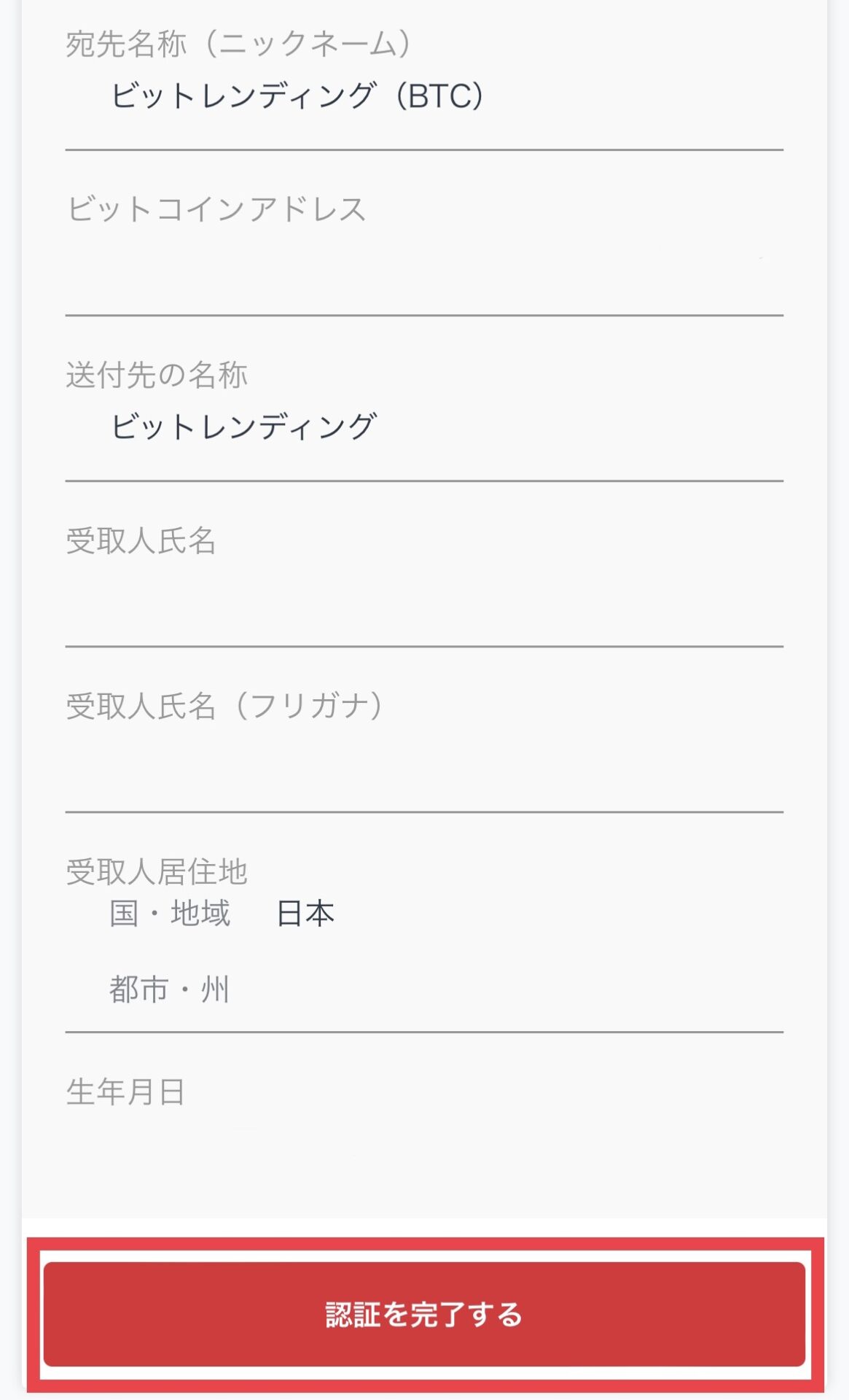
Task: Click the divider line below 宛先名称 field
Action: (x=424, y=150)
